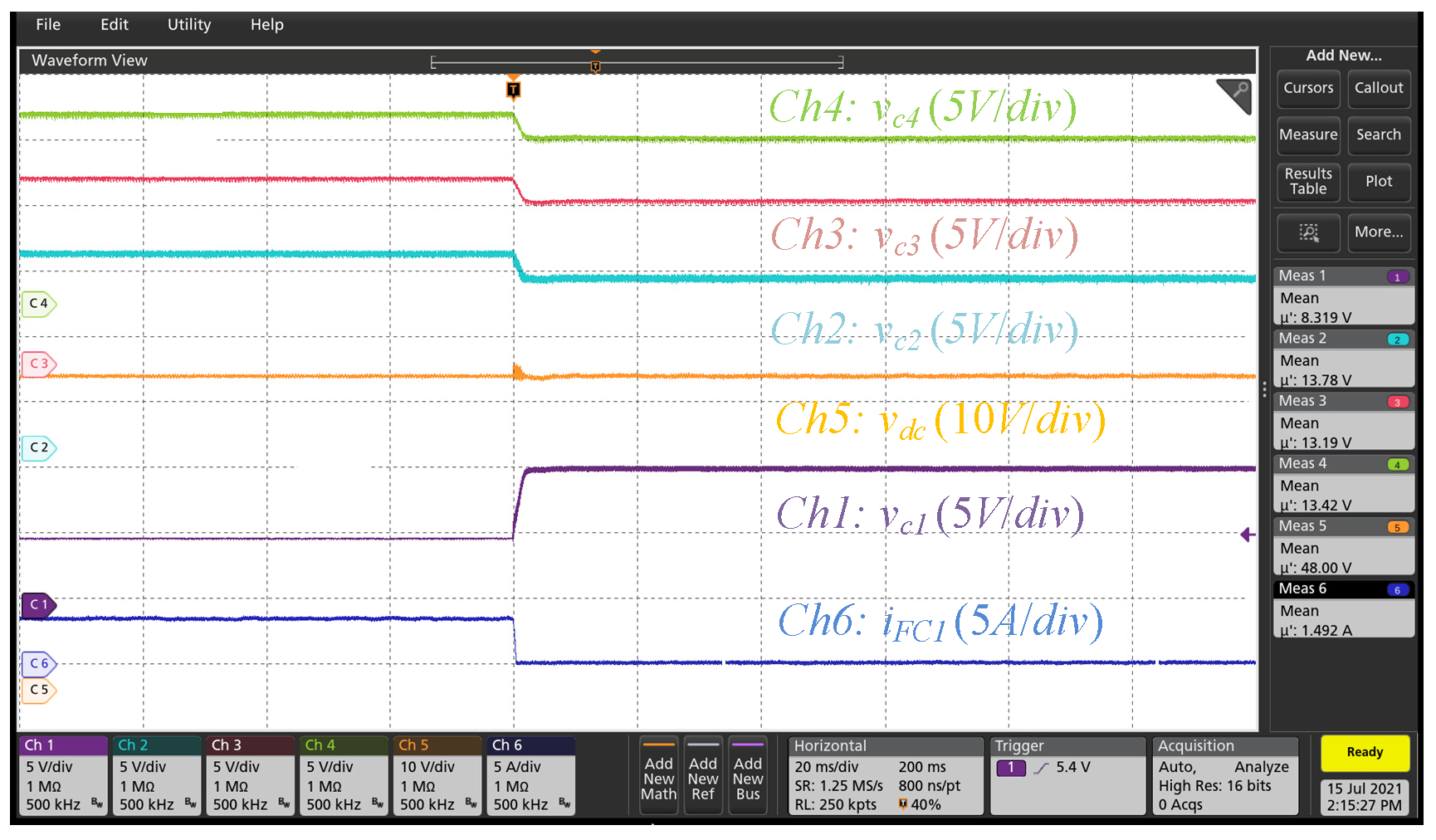This screenshot has height=840, width=1436.
Task: Click the purple trigger level arrow
Action: [1247, 535]
